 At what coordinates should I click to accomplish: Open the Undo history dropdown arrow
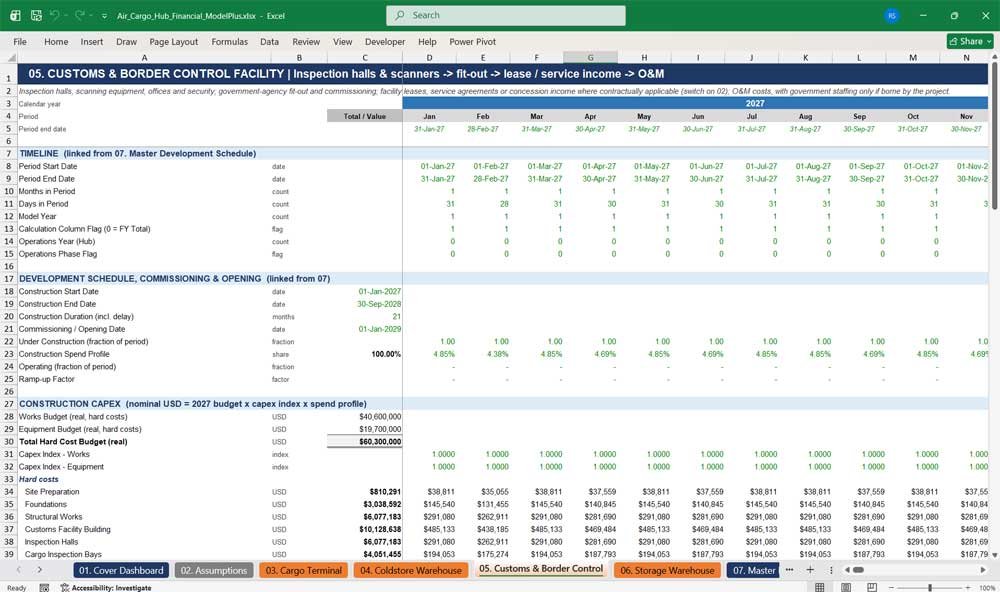pos(66,16)
